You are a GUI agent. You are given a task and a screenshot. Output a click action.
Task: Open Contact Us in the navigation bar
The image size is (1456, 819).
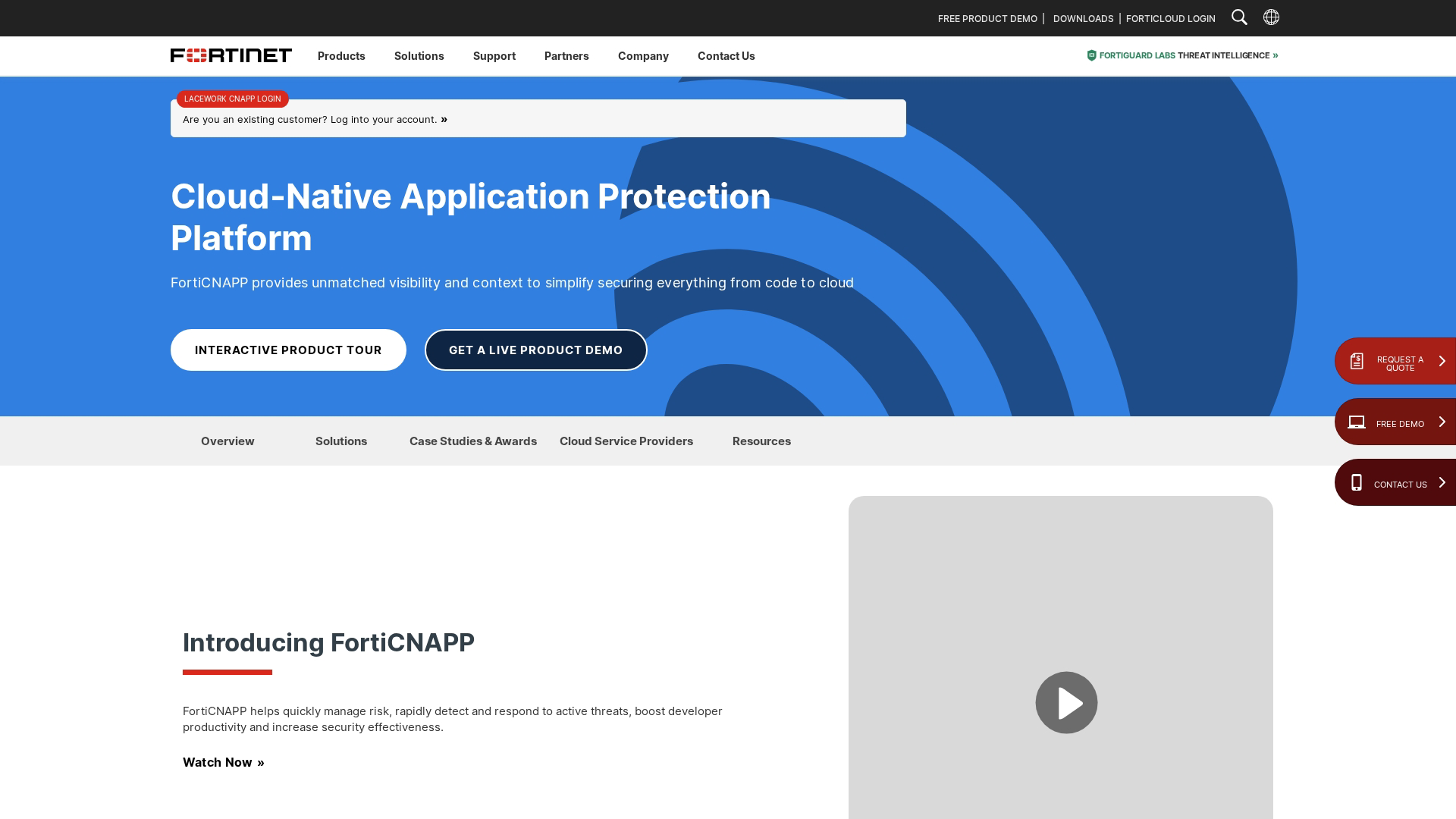click(x=726, y=56)
